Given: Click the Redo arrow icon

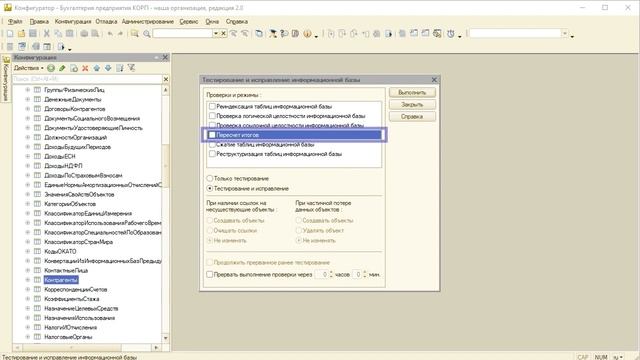Looking at the screenshot, I should [120, 34].
